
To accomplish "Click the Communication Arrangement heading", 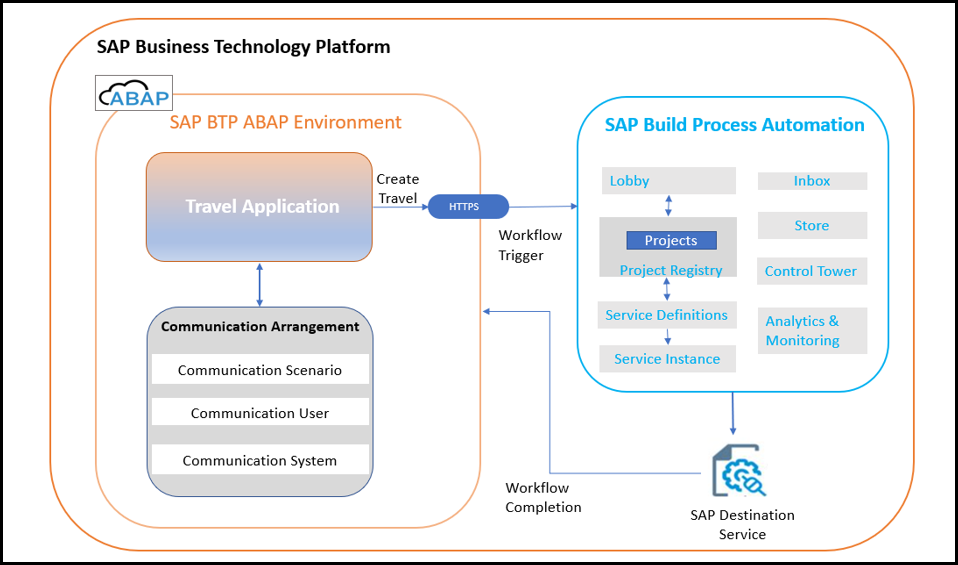I will click(260, 326).
